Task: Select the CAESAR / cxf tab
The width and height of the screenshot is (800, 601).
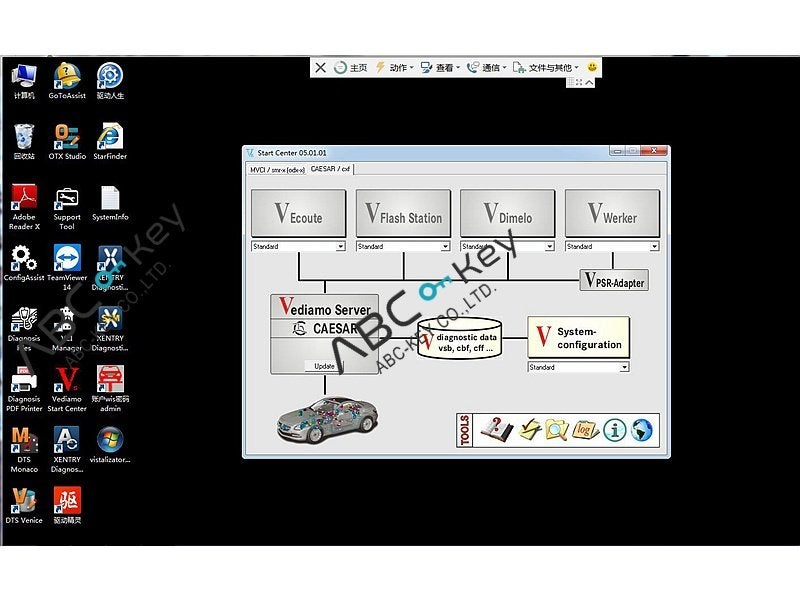Action: (330, 169)
